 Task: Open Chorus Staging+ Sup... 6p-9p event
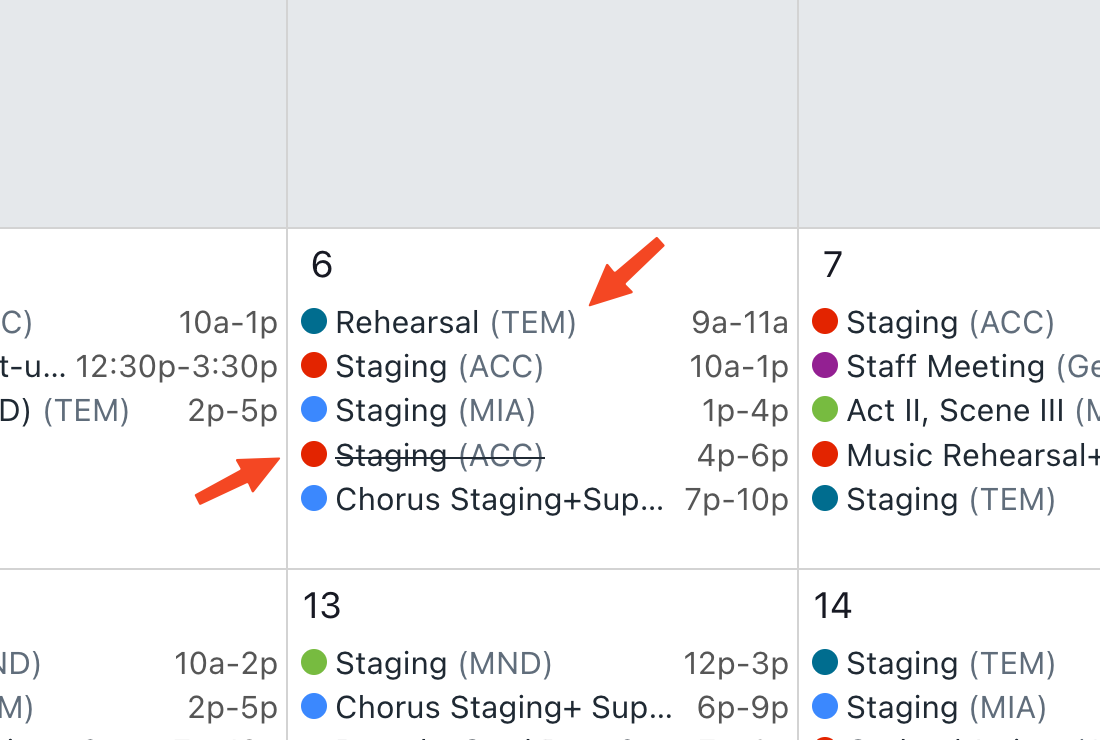[x=544, y=707]
